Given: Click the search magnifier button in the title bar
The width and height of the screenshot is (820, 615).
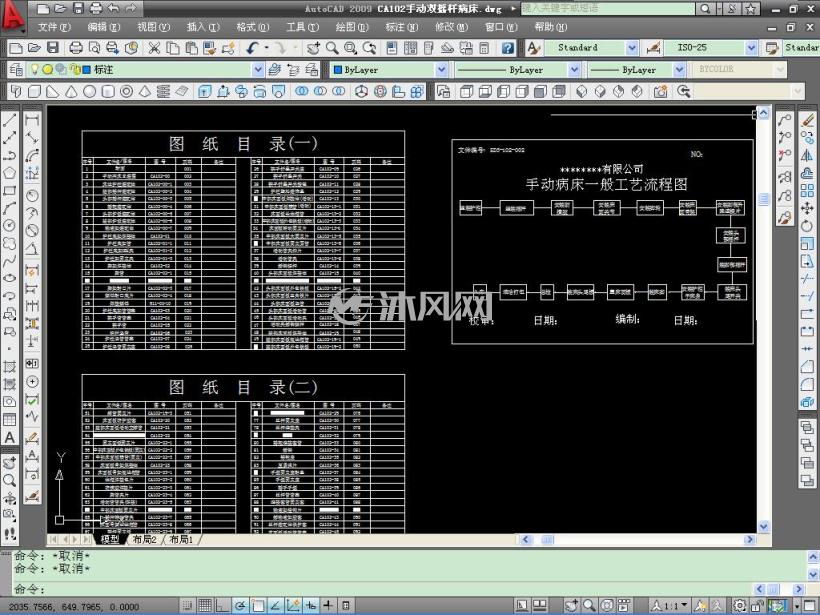Looking at the screenshot, I should pyautogui.click(x=705, y=8).
